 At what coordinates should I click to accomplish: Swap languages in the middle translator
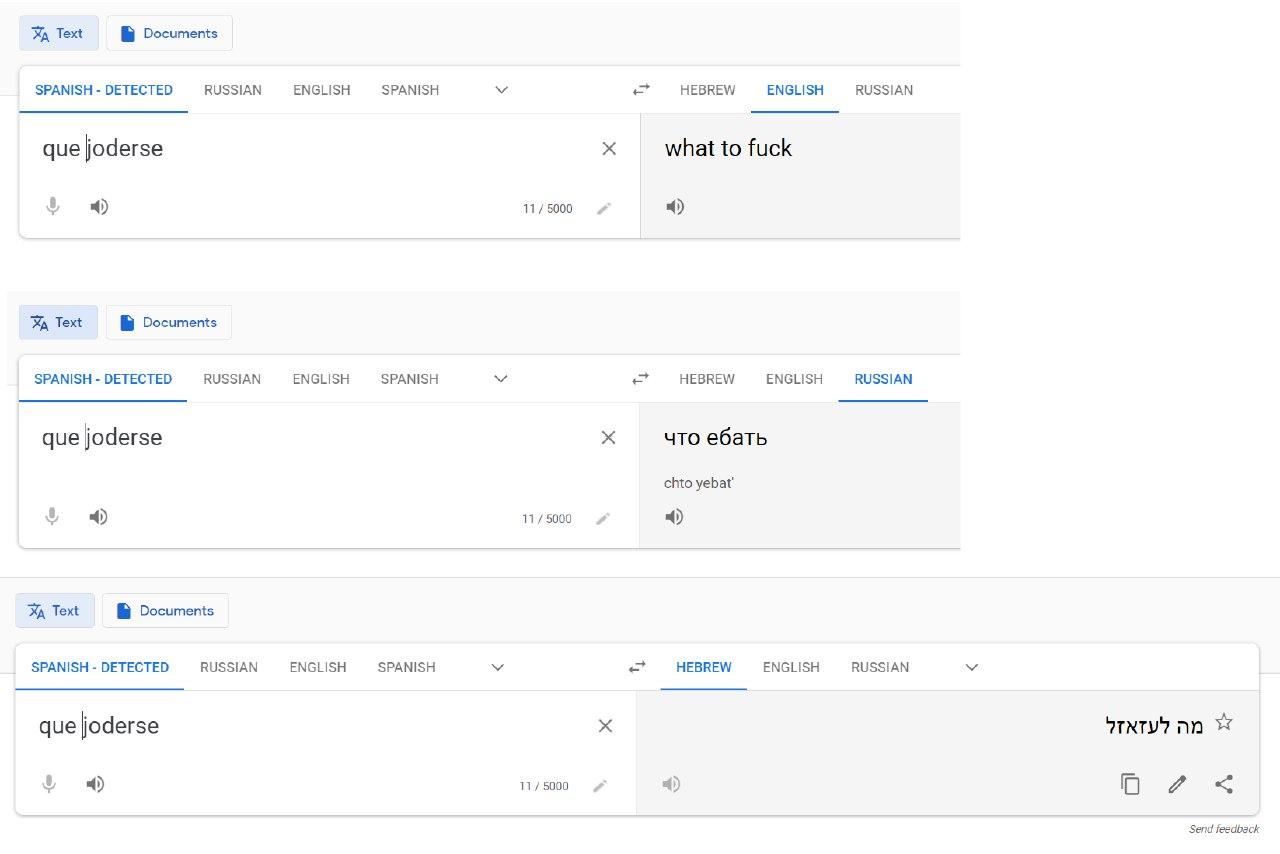click(x=641, y=379)
